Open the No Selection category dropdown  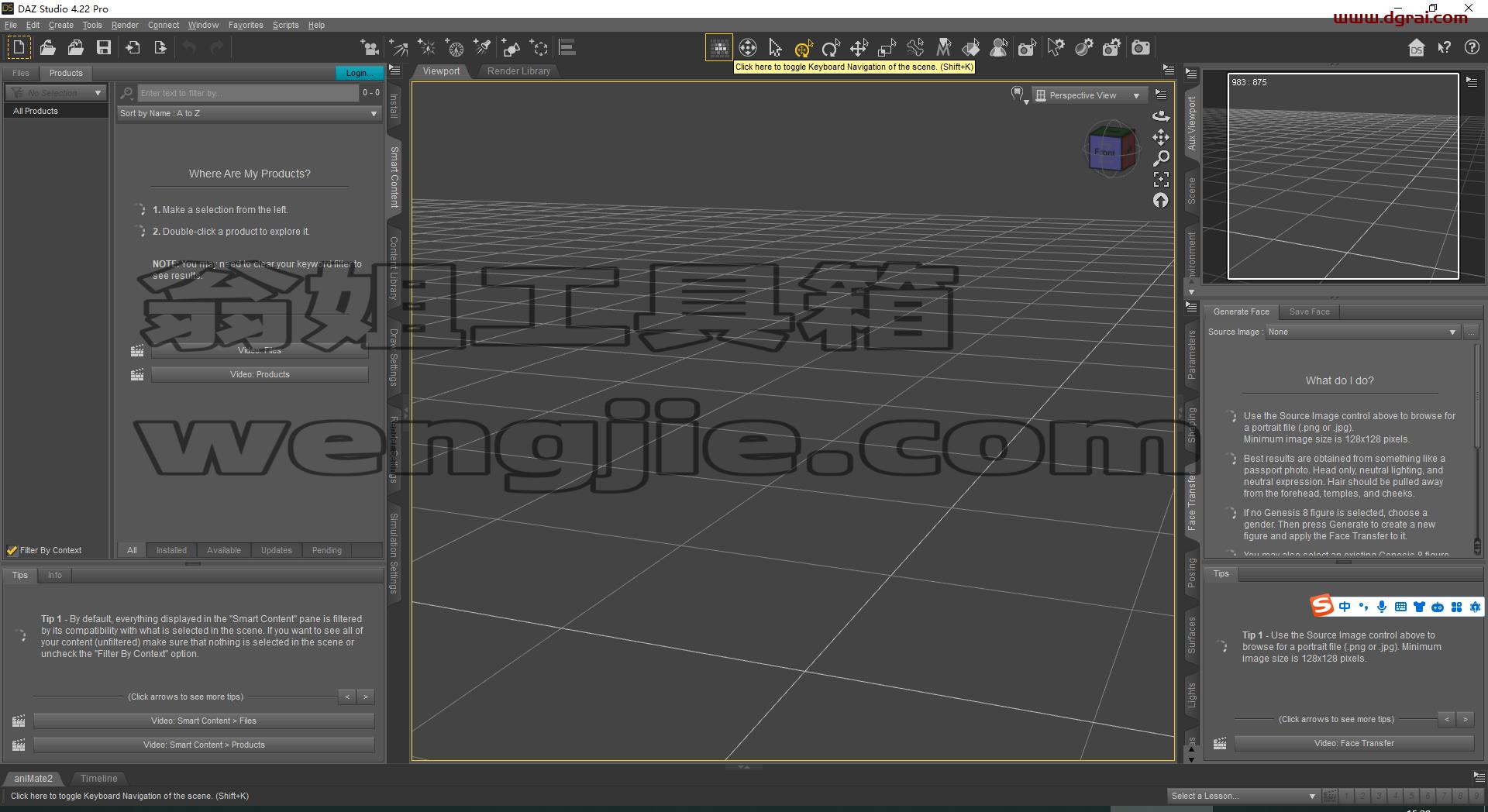click(x=55, y=93)
